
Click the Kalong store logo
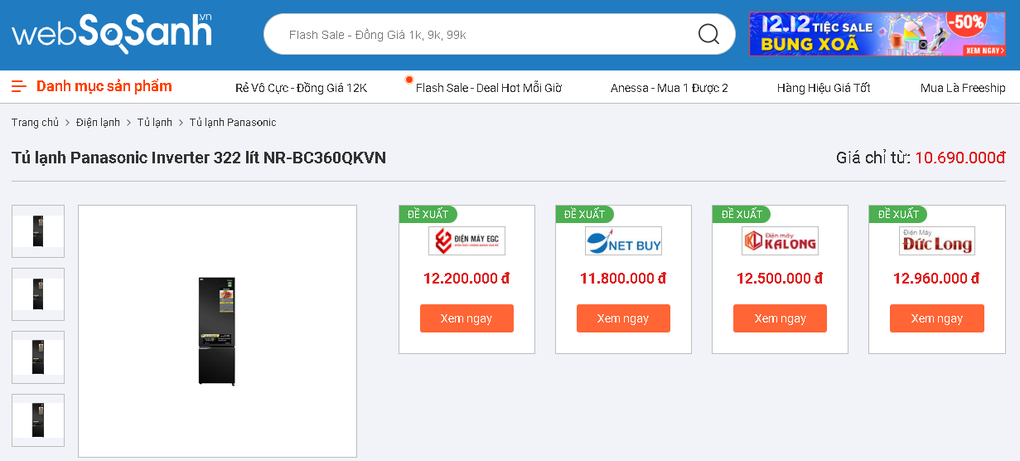tap(780, 241)
